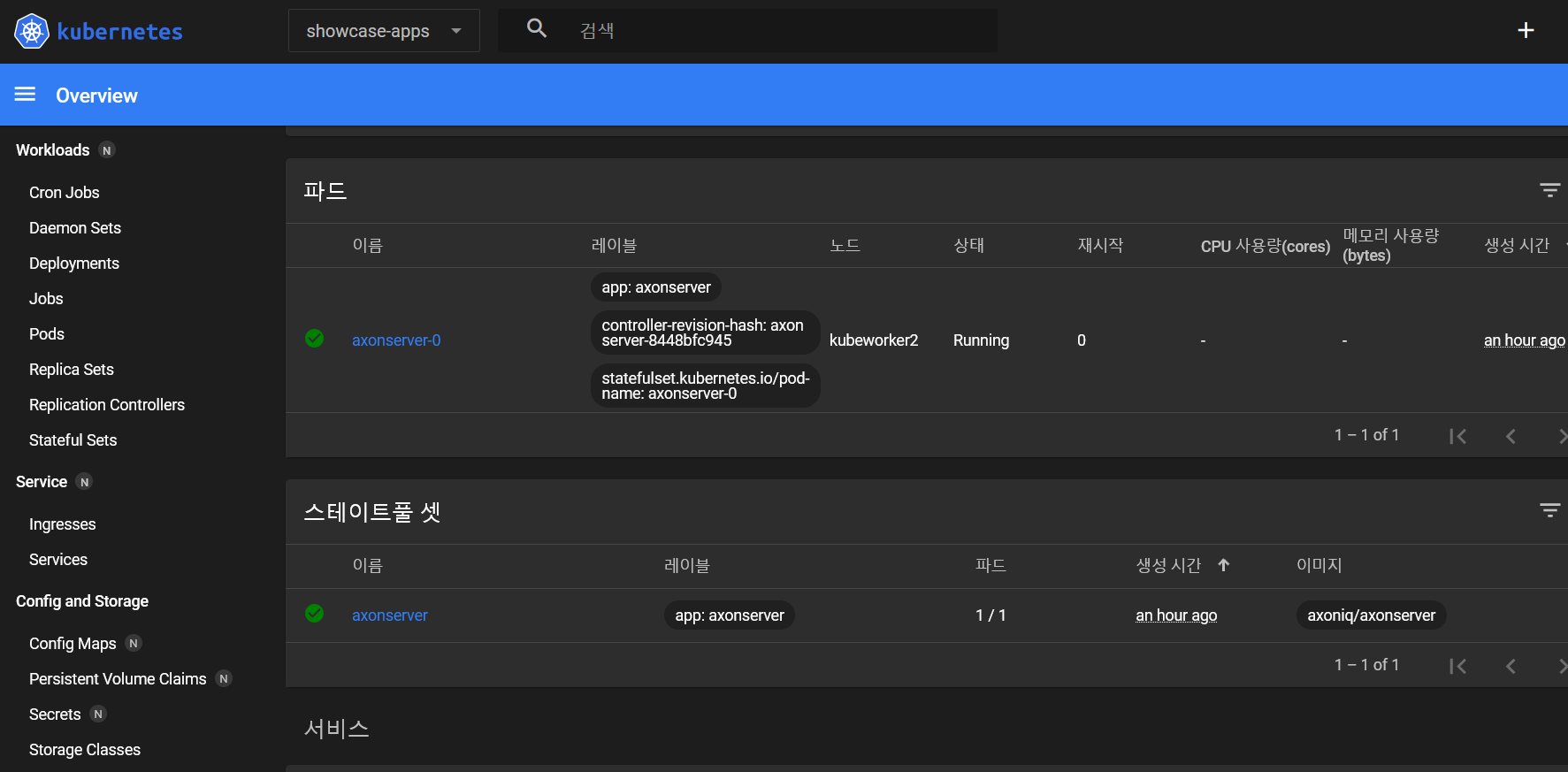
Task: Open the showcase-apps namespace dropdown
Action: pyautogui.click(x=384, y=31)
